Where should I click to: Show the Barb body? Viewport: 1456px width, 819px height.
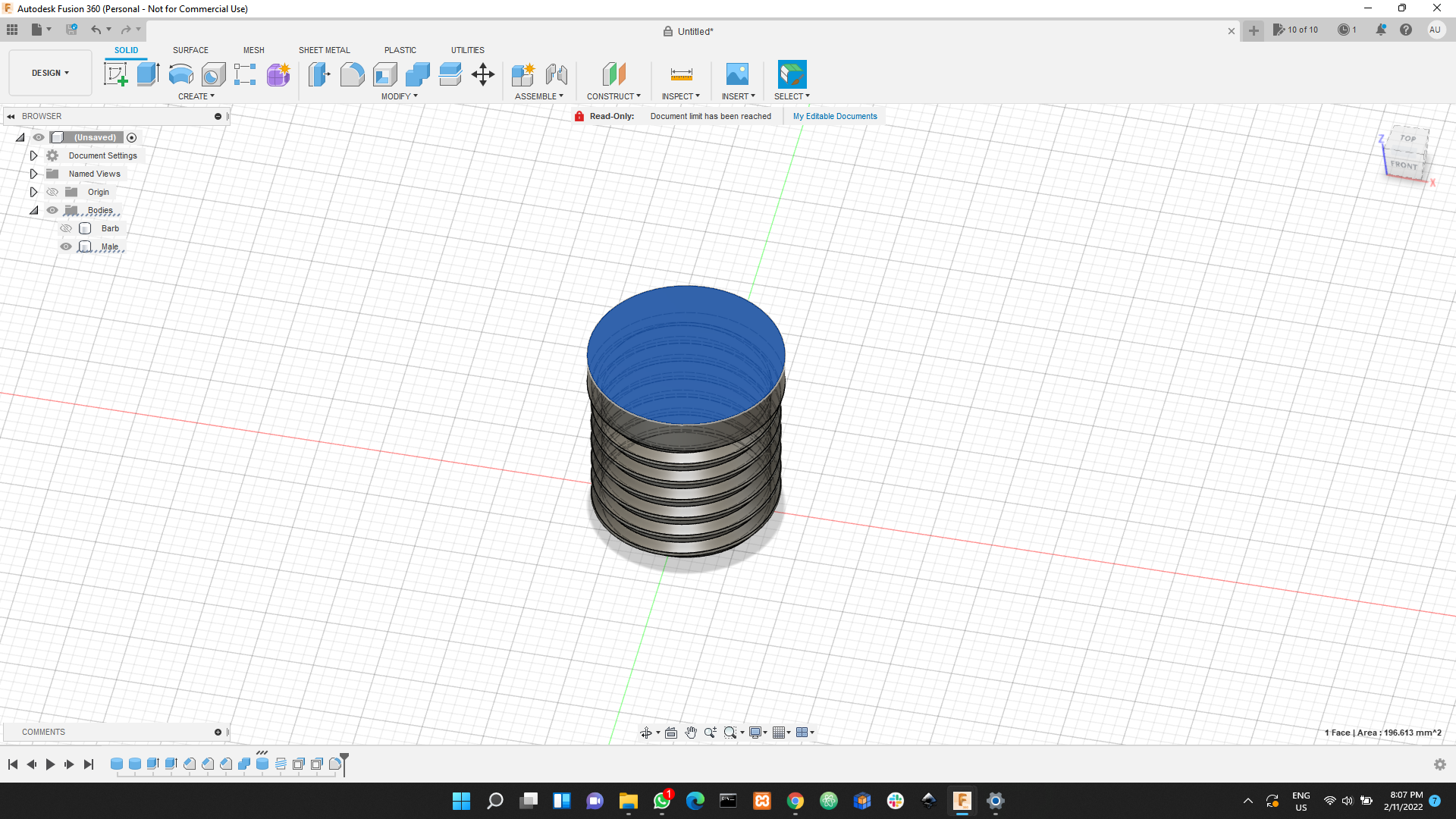click(x=66, y=228)
